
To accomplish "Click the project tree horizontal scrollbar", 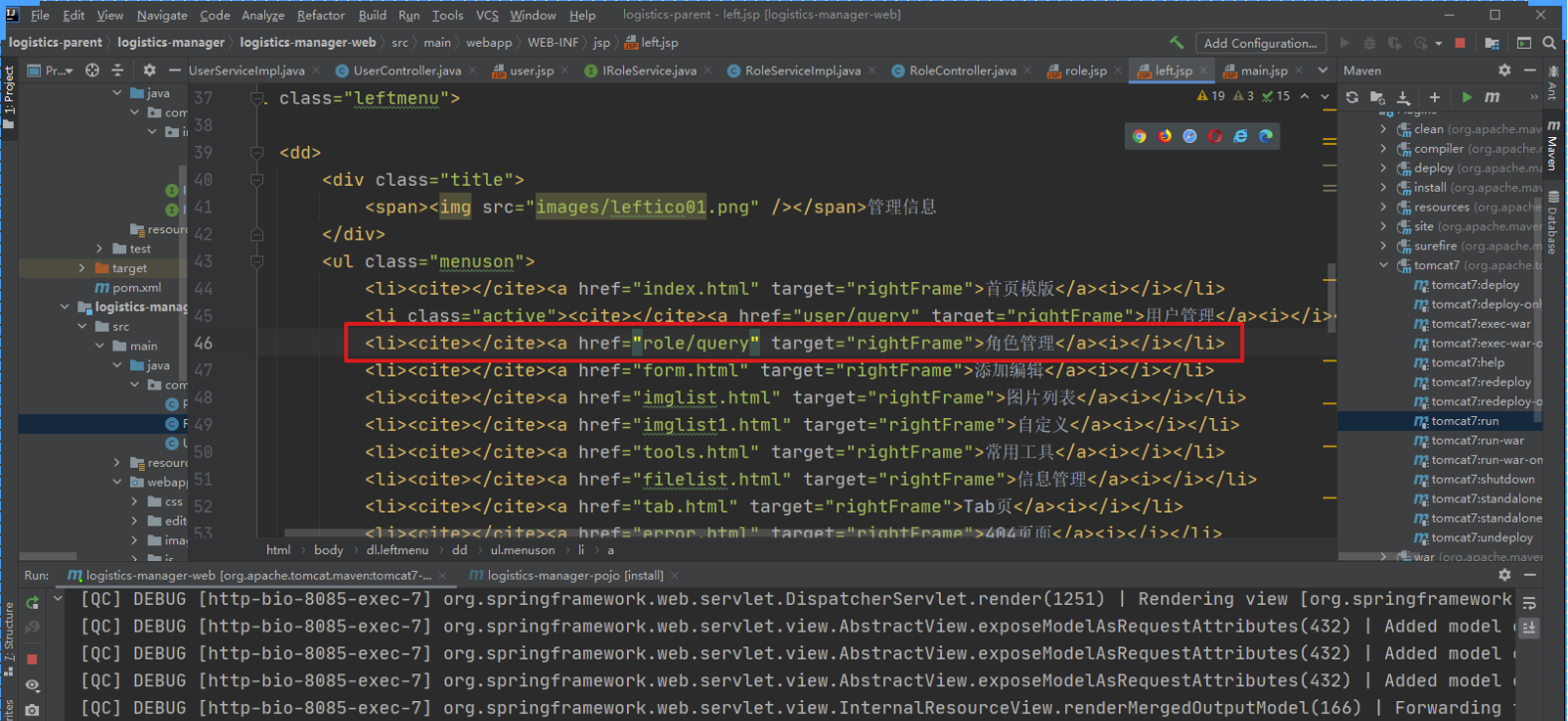I will [x=48, y=556].
